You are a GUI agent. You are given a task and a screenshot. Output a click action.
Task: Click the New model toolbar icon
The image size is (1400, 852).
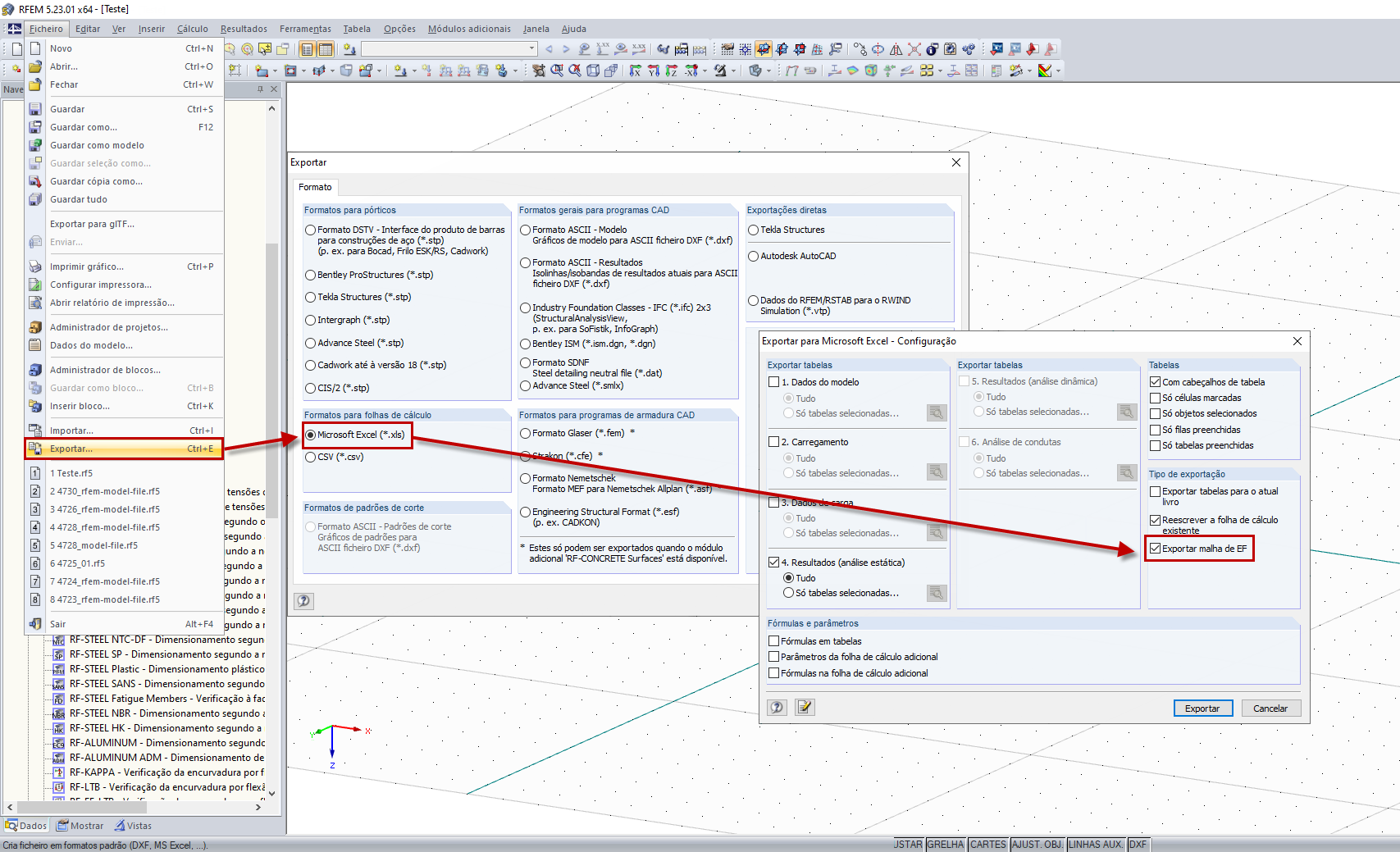pyautogui.click(x=15, y=48)
